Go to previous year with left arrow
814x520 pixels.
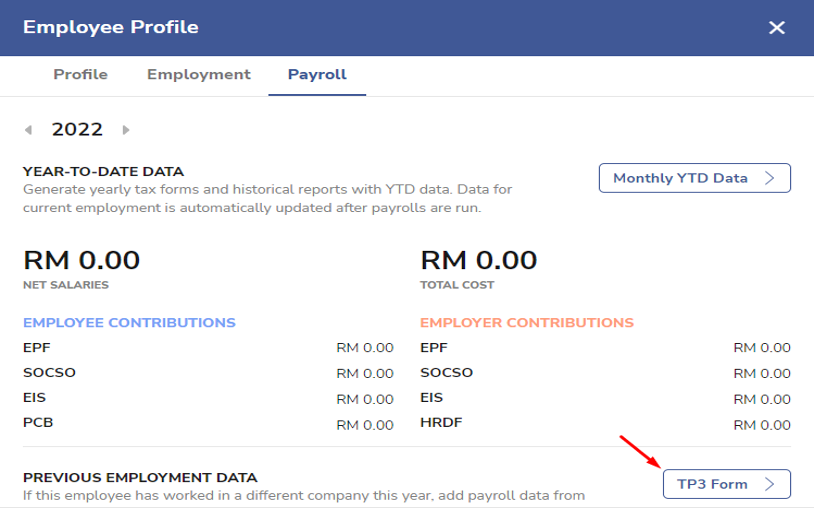tap(28, 130)
